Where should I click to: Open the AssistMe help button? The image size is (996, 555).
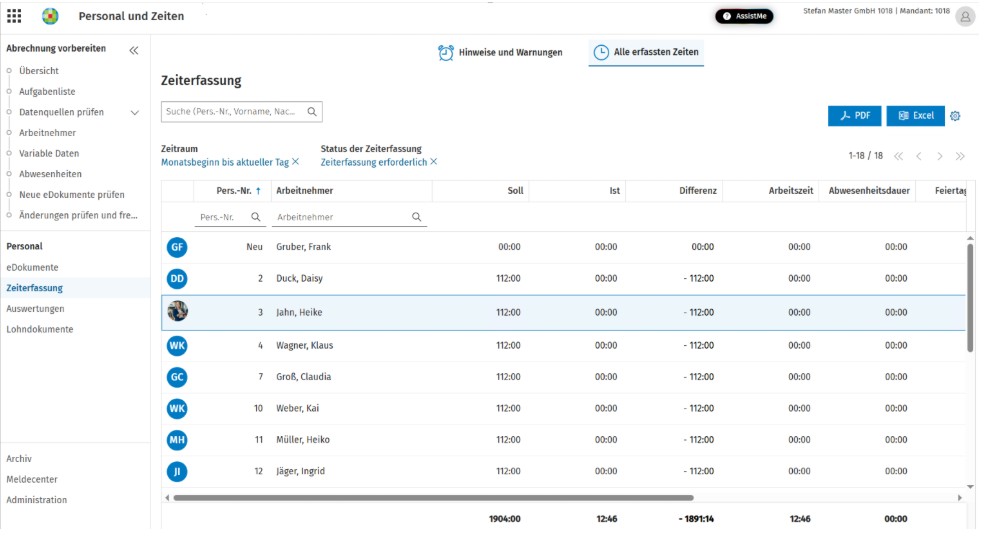(x=744, y=16)
